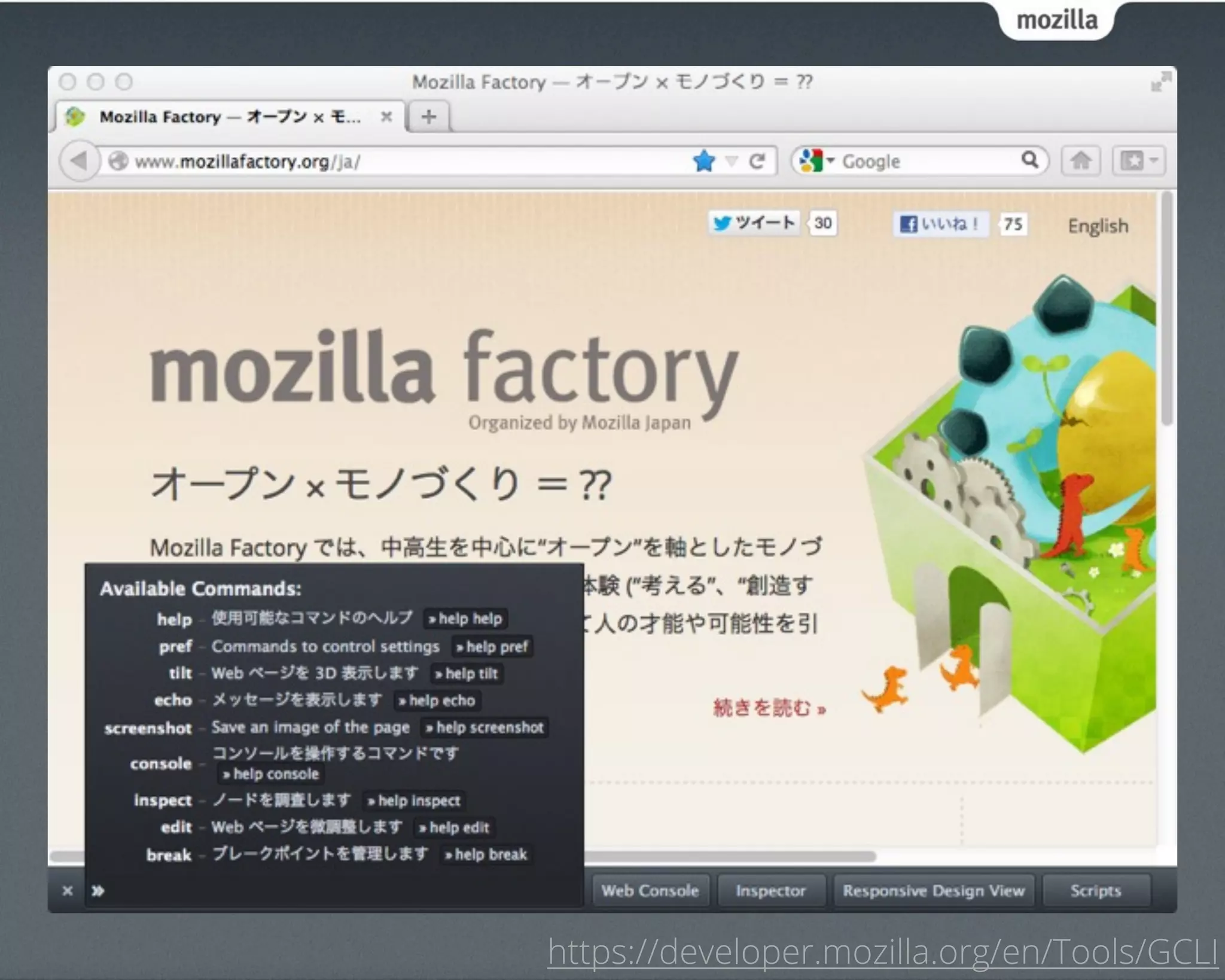The height and width of the screenshot is (980, 1225).
Task: Run the 'help inspect' command button
Action: pos(414,801)
